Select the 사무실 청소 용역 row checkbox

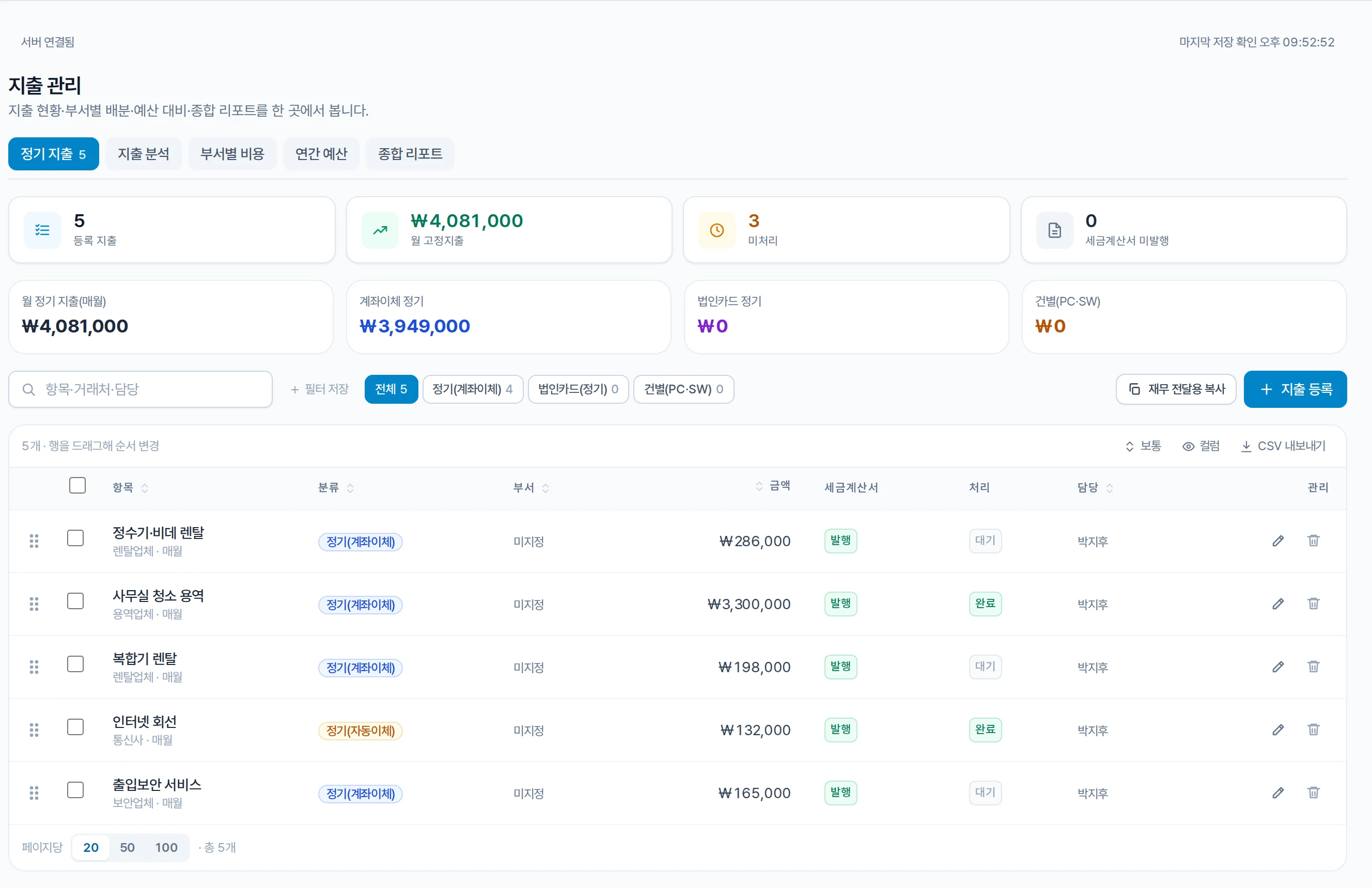75,600
